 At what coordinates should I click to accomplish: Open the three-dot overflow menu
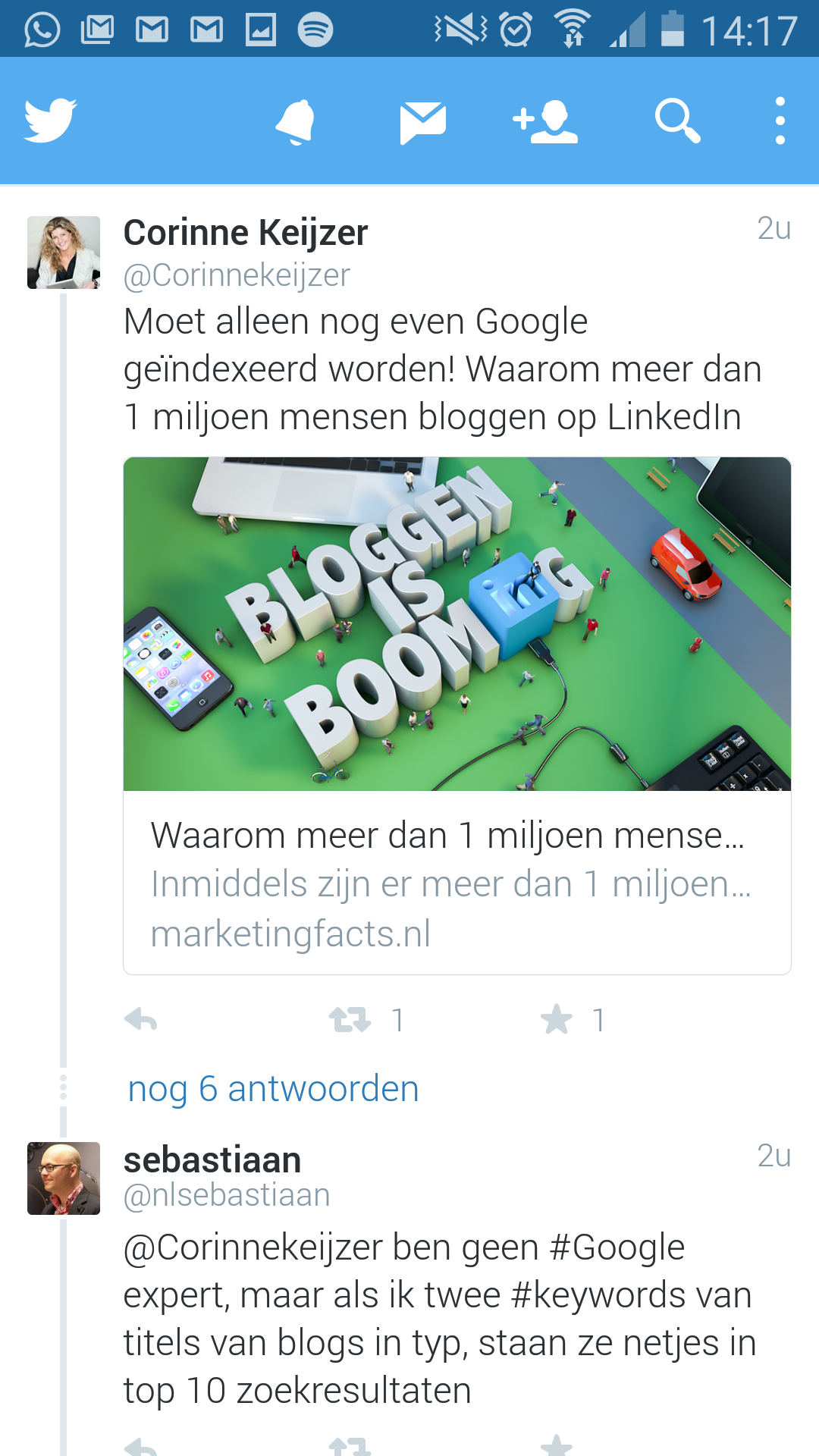click(780, 121)
